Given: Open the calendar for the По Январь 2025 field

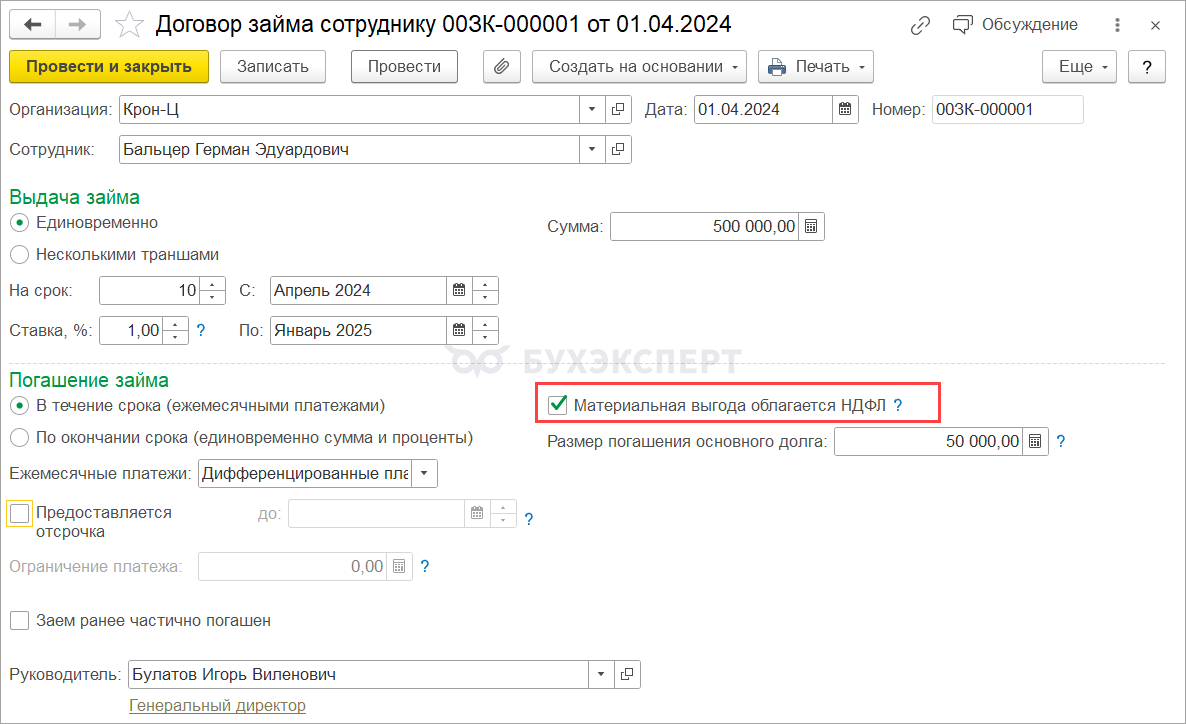Looking at the screenshot, I should (459, 331).
